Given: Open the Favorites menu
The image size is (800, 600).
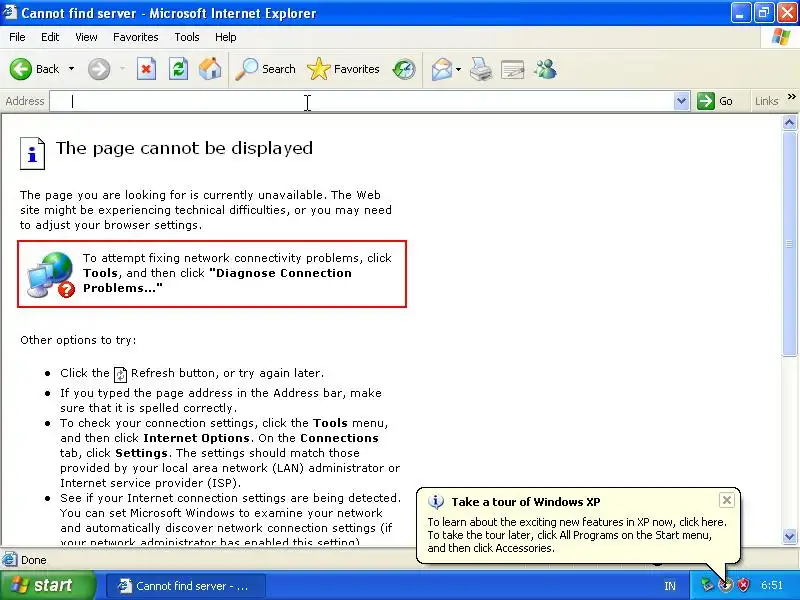Looking at the screenshot, I should click(136, 37).
